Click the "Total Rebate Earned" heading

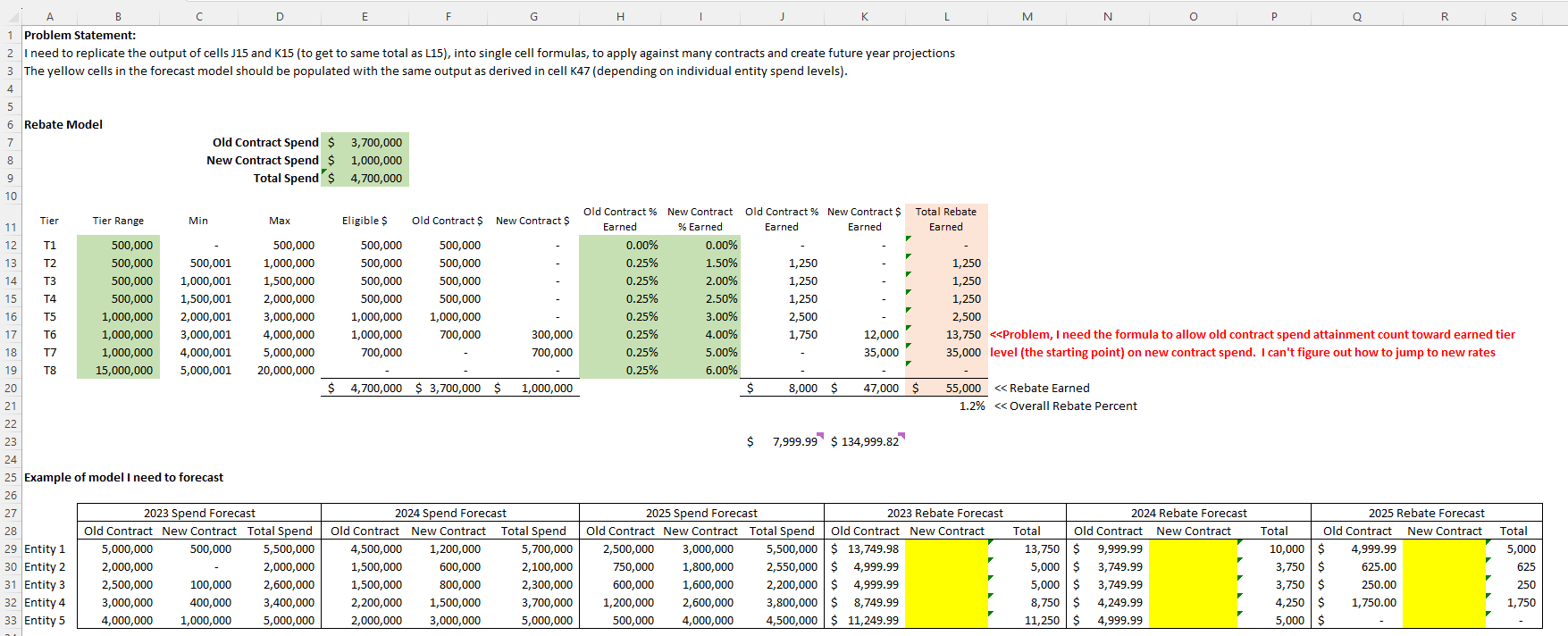[x=946, y=219]
